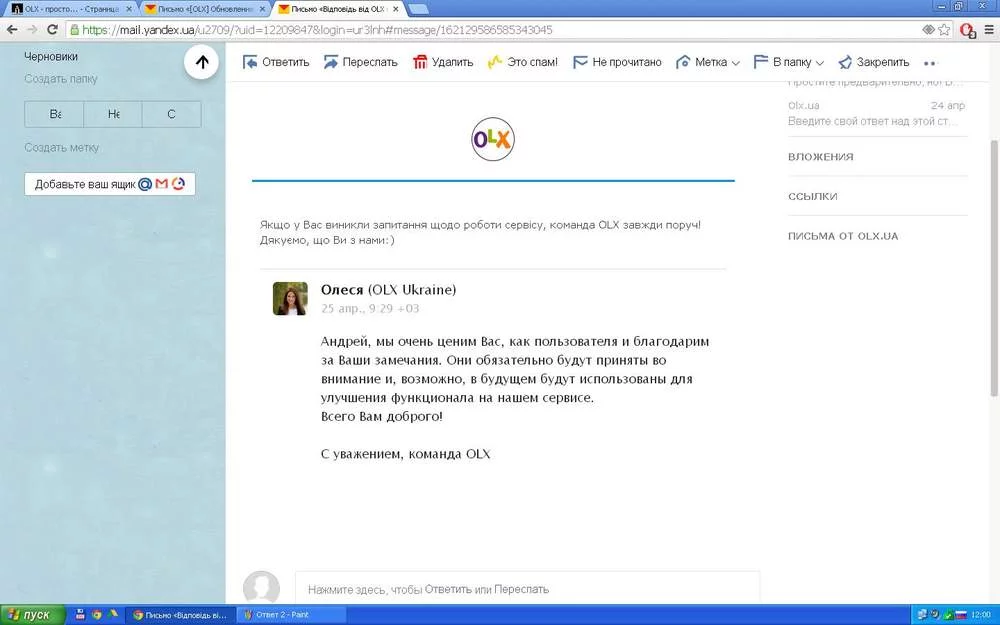Image resolution: width=1000 pixels, height=625 pixels.
Task: Pin the message with Закрепить icon
Action: pyautogui.click(x=845, y=62)
